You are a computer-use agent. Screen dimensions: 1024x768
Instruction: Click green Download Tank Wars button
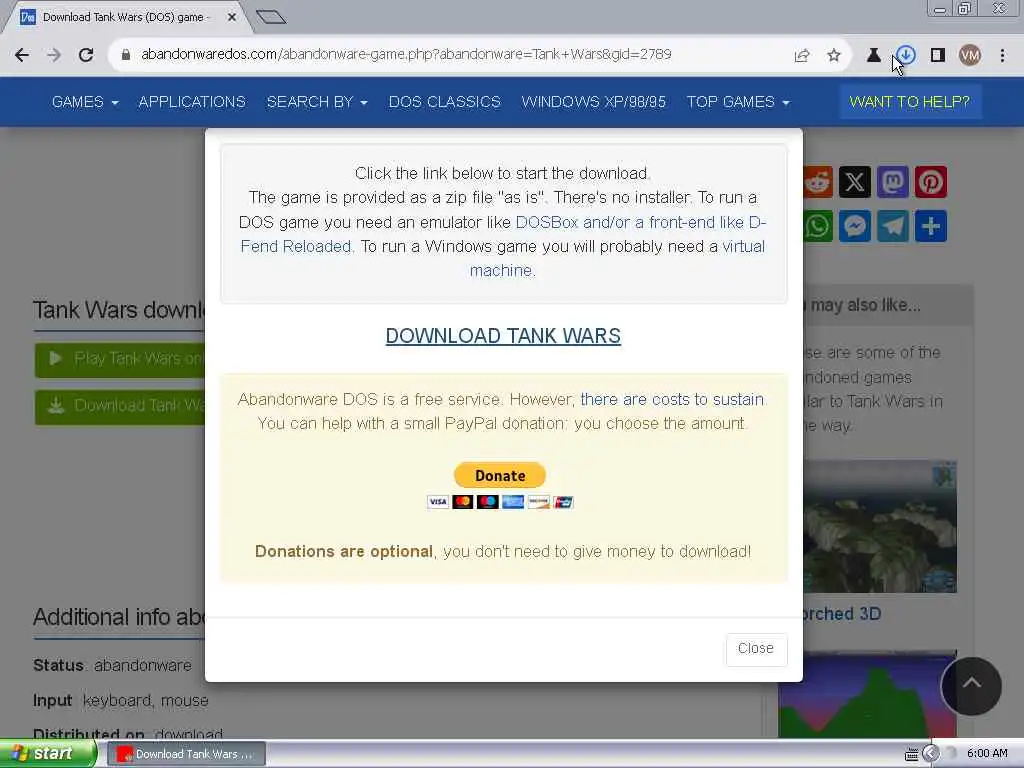click(121, 406)
